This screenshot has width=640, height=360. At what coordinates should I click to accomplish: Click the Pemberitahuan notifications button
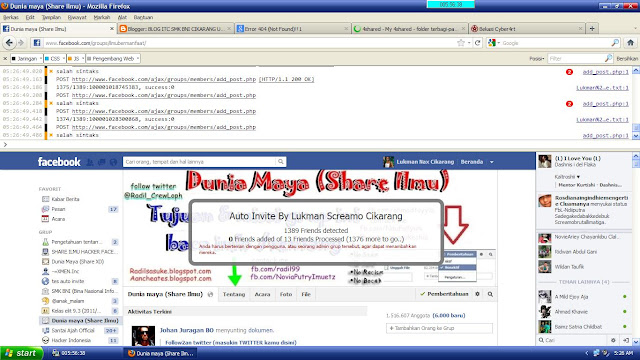[x=444, y=294]
